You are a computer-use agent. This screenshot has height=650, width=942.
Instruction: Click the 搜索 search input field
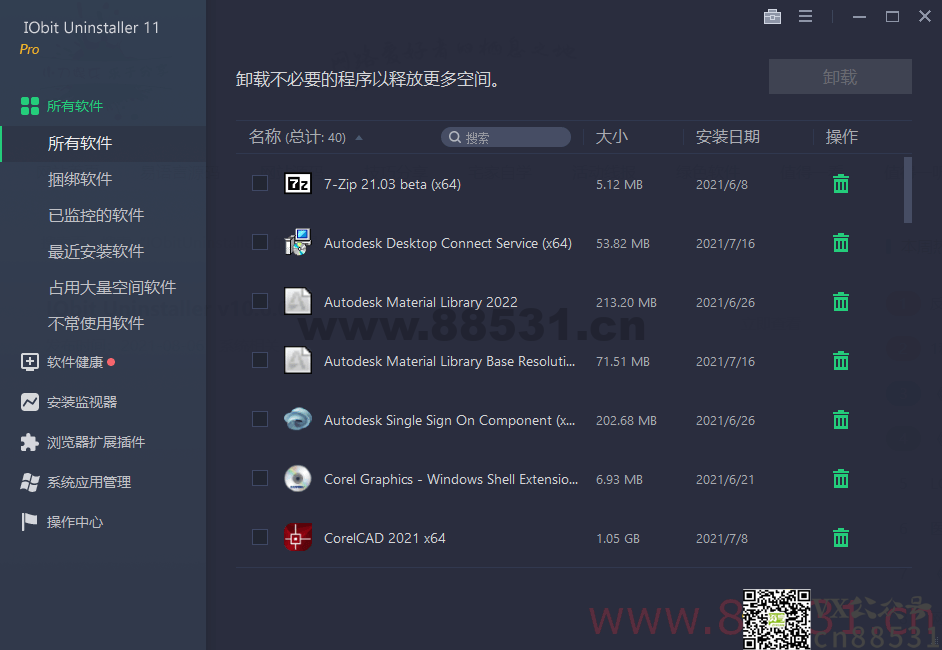[x=506, y=137]
